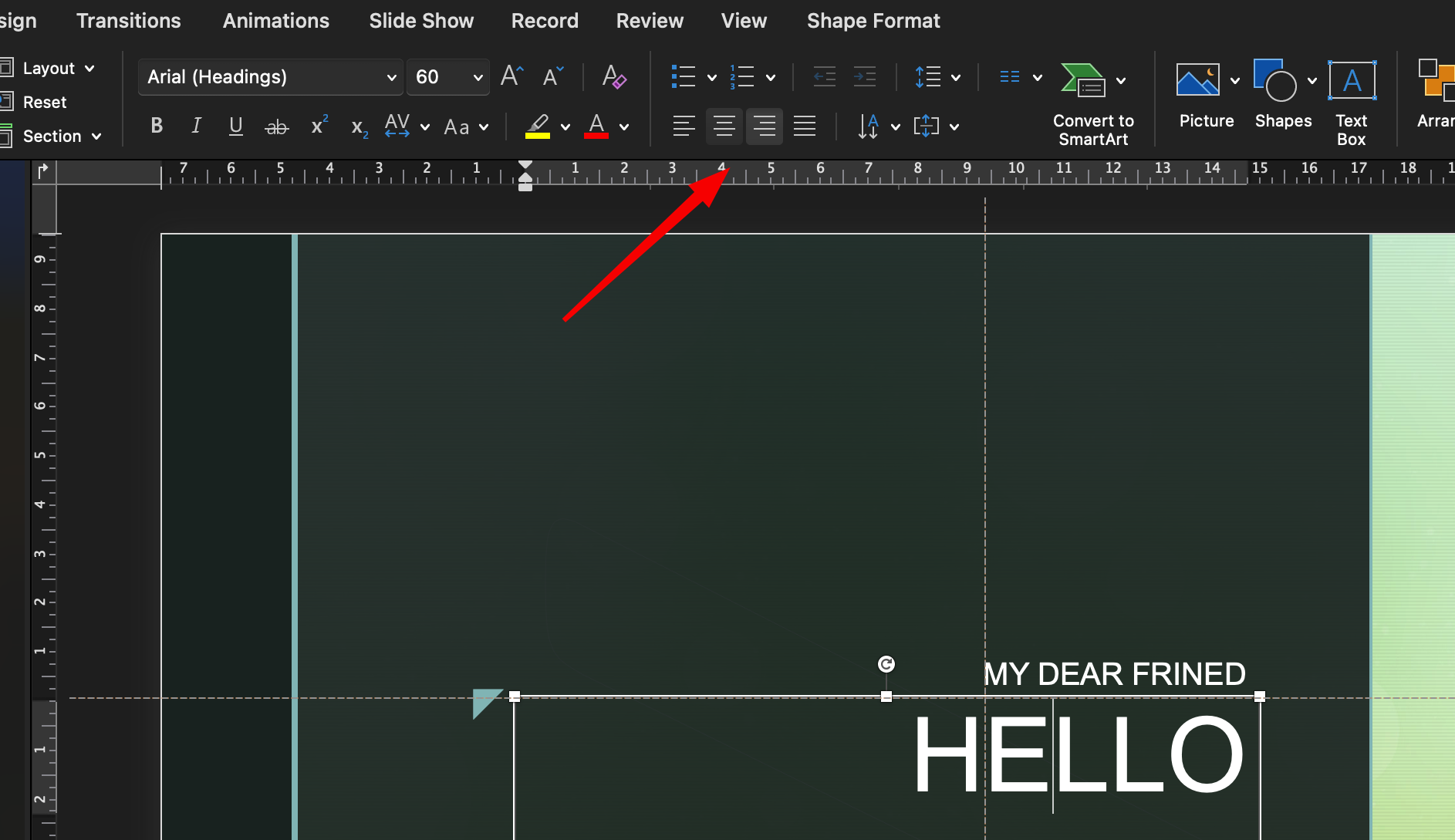Toggle underline formatting
This screenshot has width=1455, height=840.
(236, 126)
